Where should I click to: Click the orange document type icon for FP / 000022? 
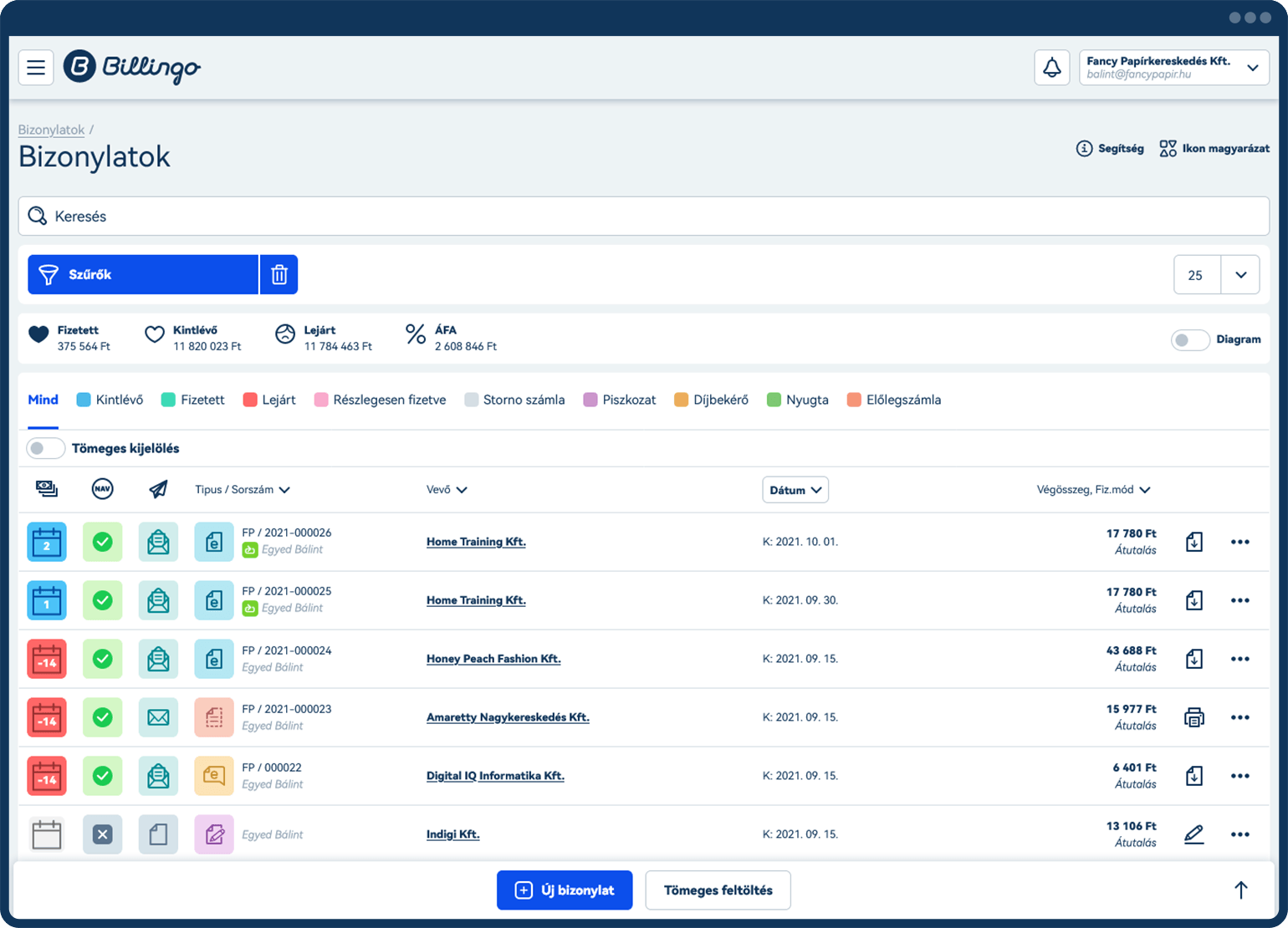click(x=214, y=776)
